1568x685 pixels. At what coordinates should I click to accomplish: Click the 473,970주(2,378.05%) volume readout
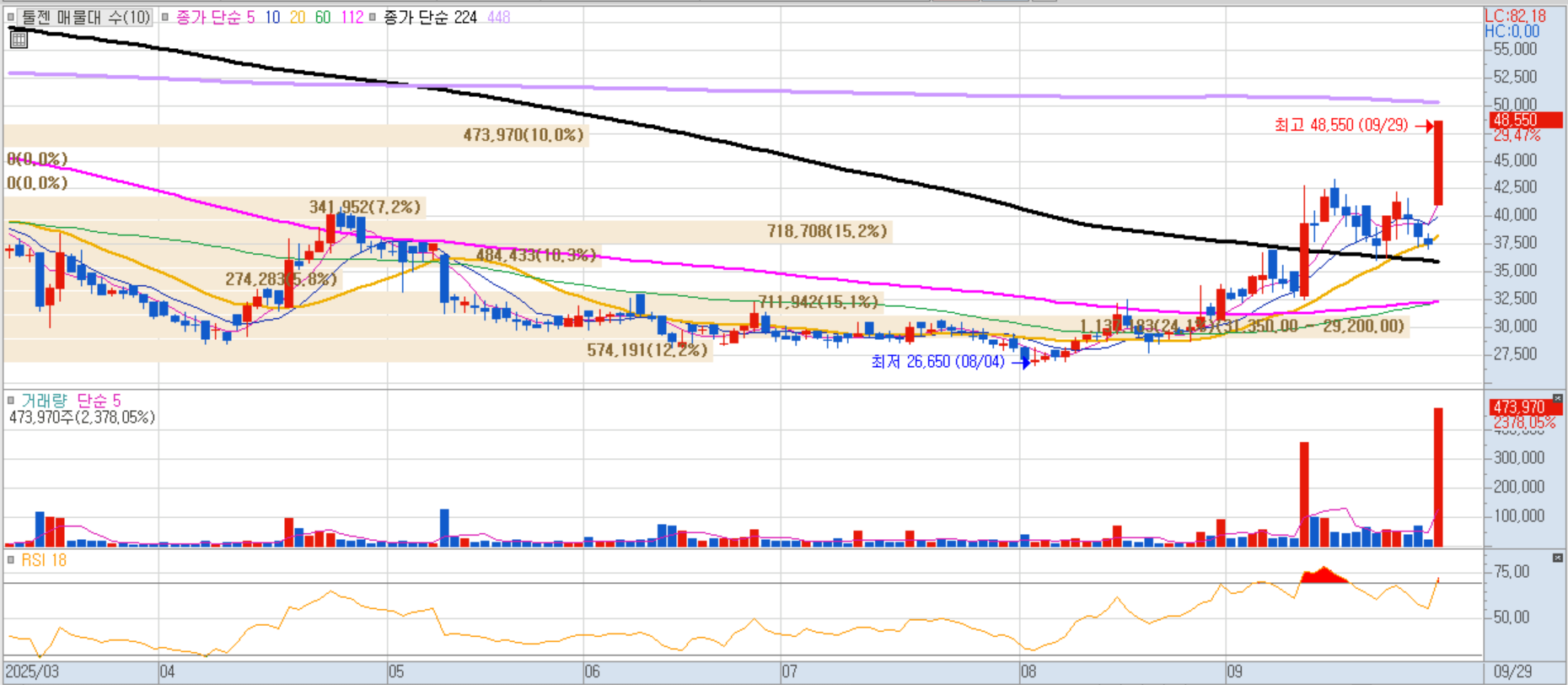(x=82, y=417)
